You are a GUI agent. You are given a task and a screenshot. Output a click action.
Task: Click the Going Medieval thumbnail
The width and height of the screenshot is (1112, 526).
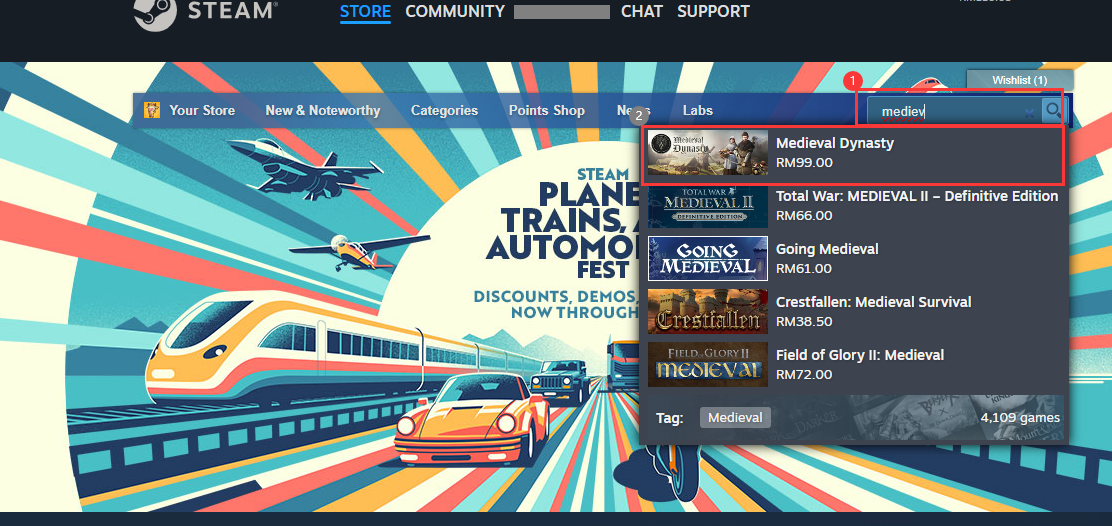(x=708, y=259)
